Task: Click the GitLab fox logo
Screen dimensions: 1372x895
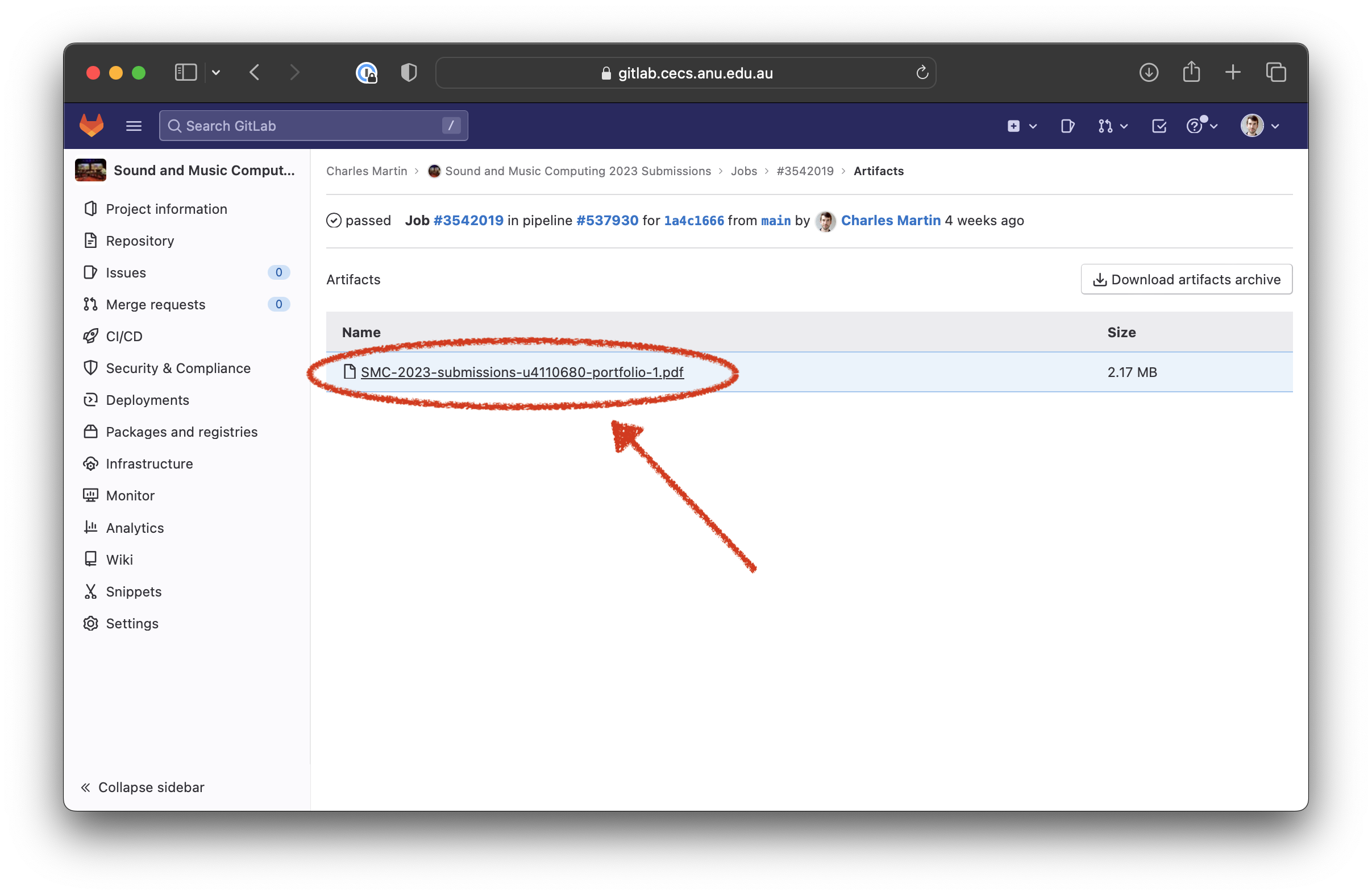Action: [91, 125]
